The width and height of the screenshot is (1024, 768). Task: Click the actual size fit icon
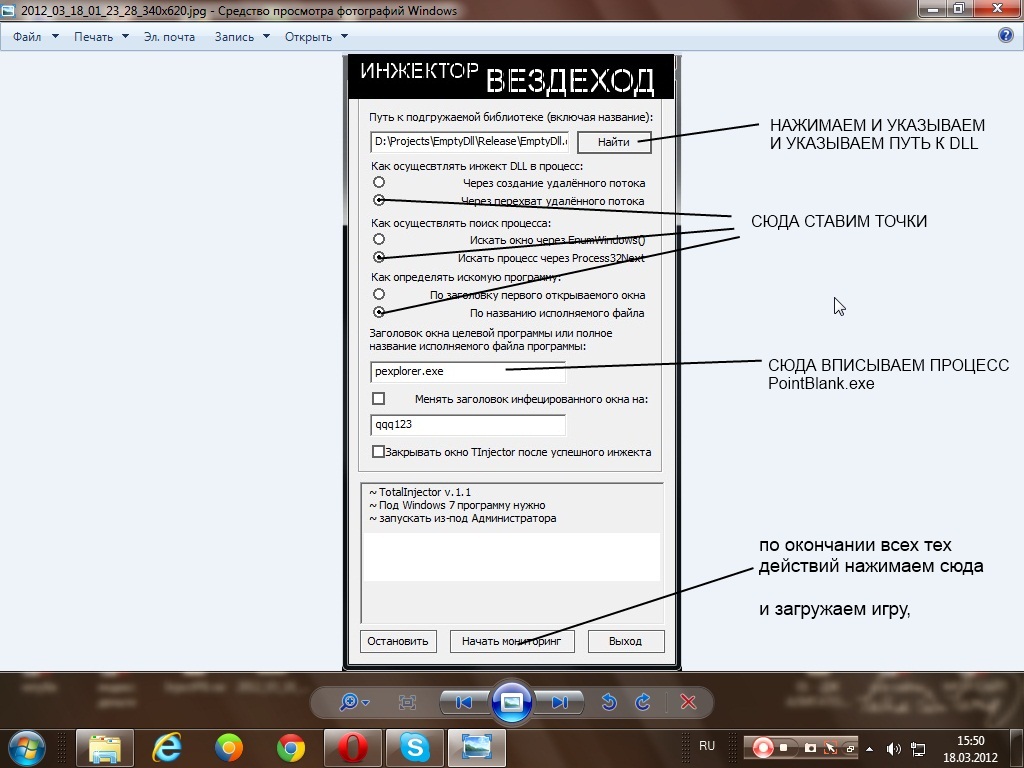pos(408,702)
